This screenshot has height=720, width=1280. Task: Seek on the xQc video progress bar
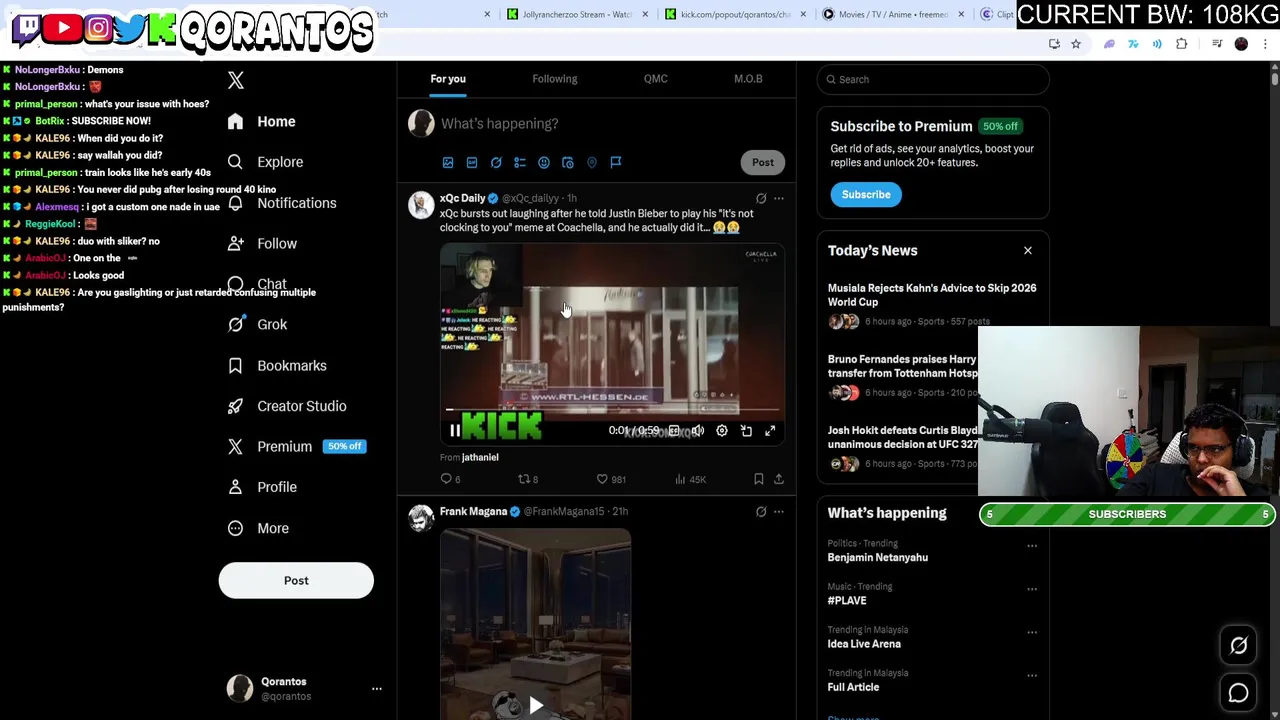(612, 410)
